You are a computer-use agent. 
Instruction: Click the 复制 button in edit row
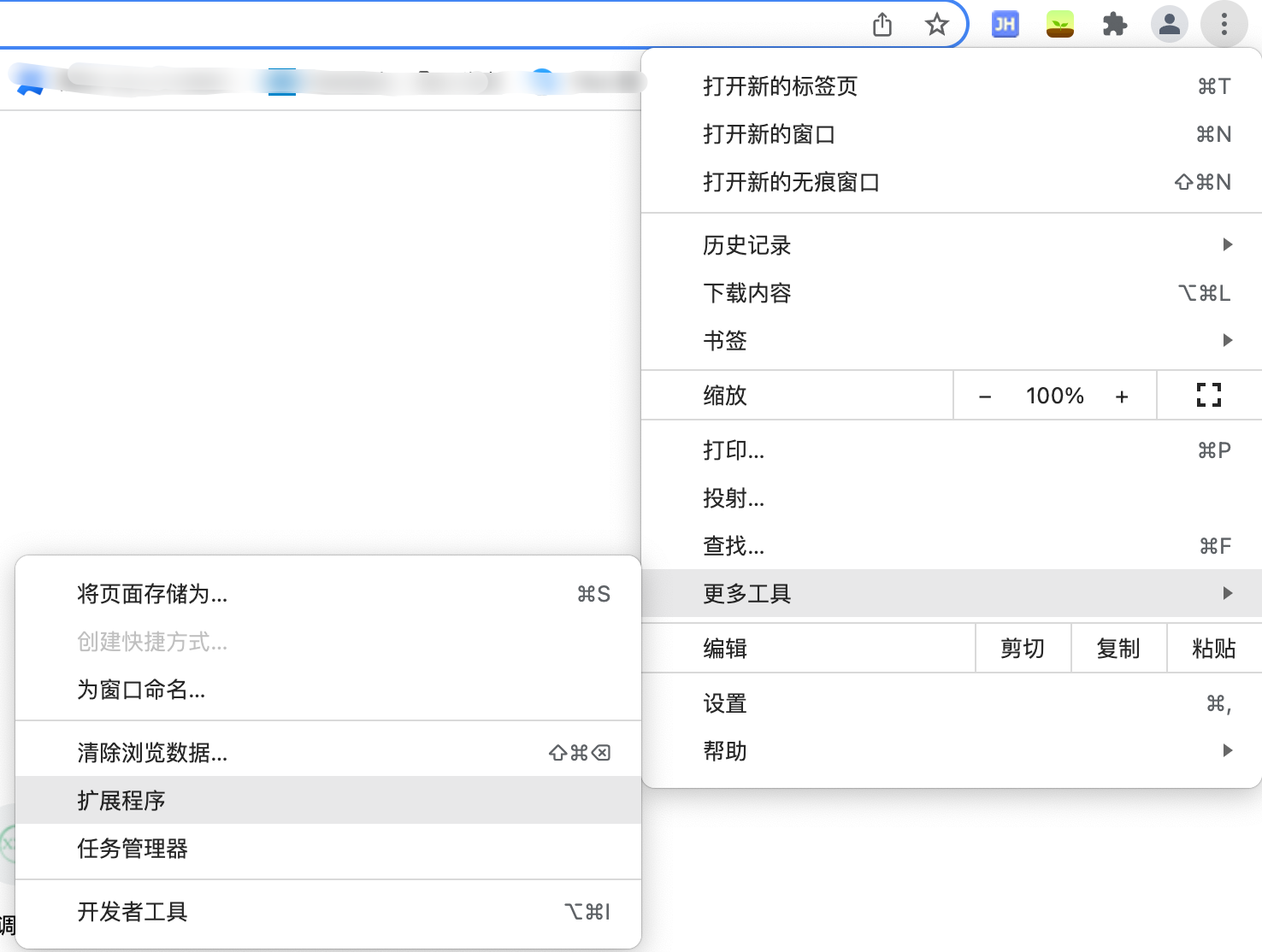(1119, 649)
